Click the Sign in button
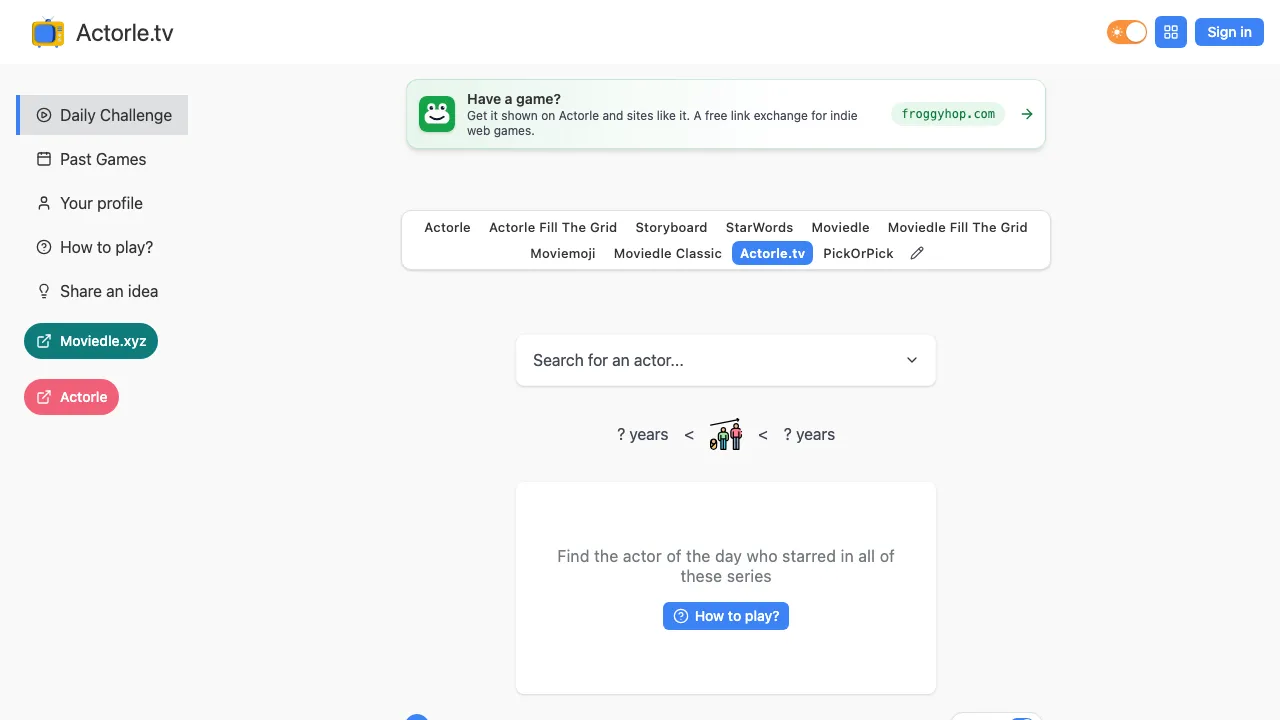1280x720 pixels. (1229, 32)
